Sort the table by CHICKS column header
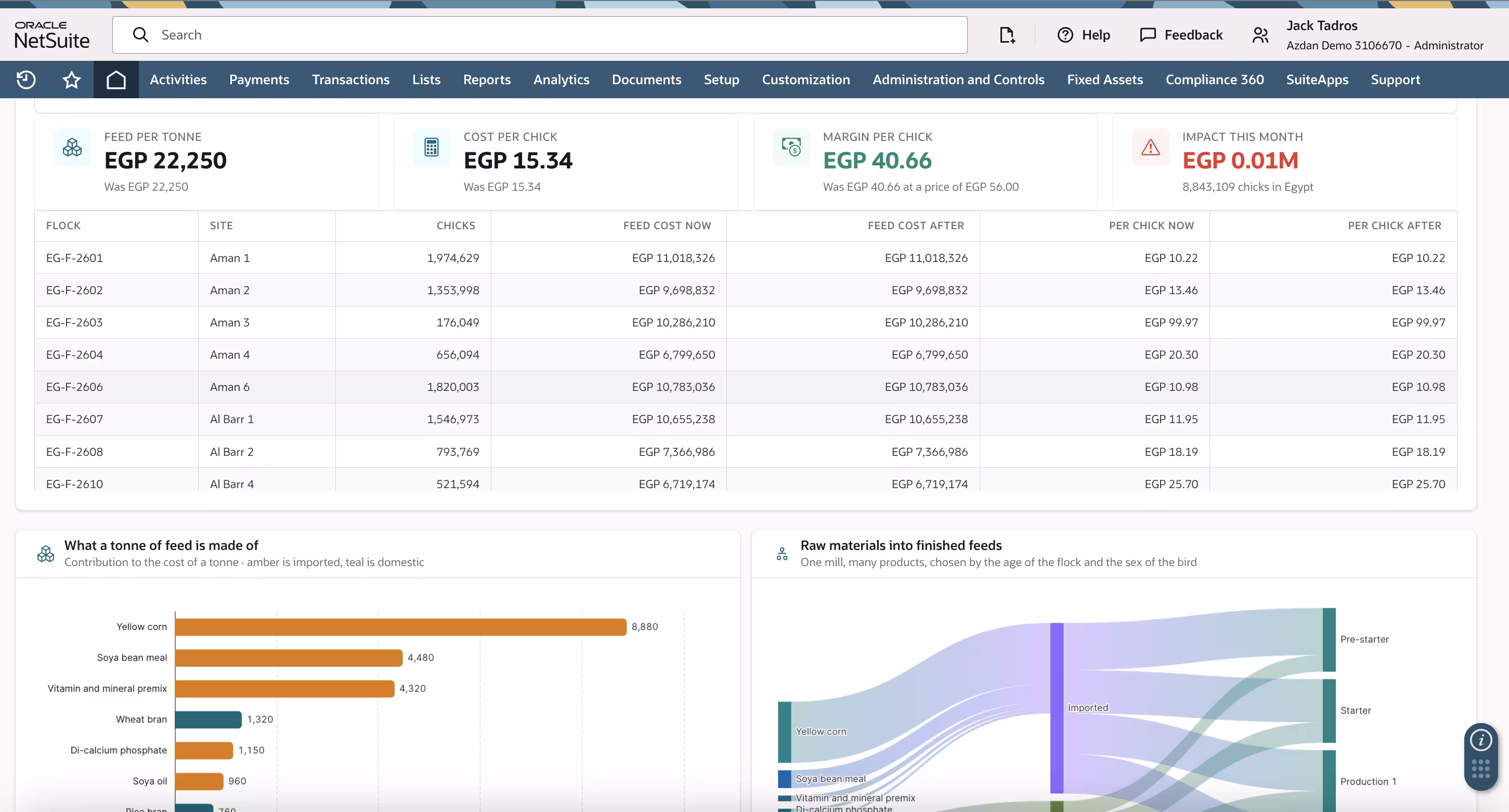The image size is (1509, 812). [x=456, y=226]
